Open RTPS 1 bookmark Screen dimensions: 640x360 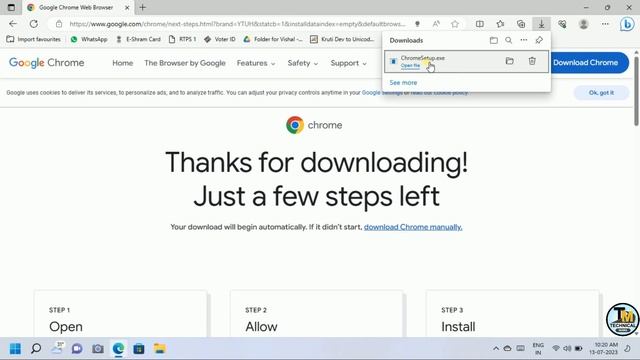coord(182,39)
